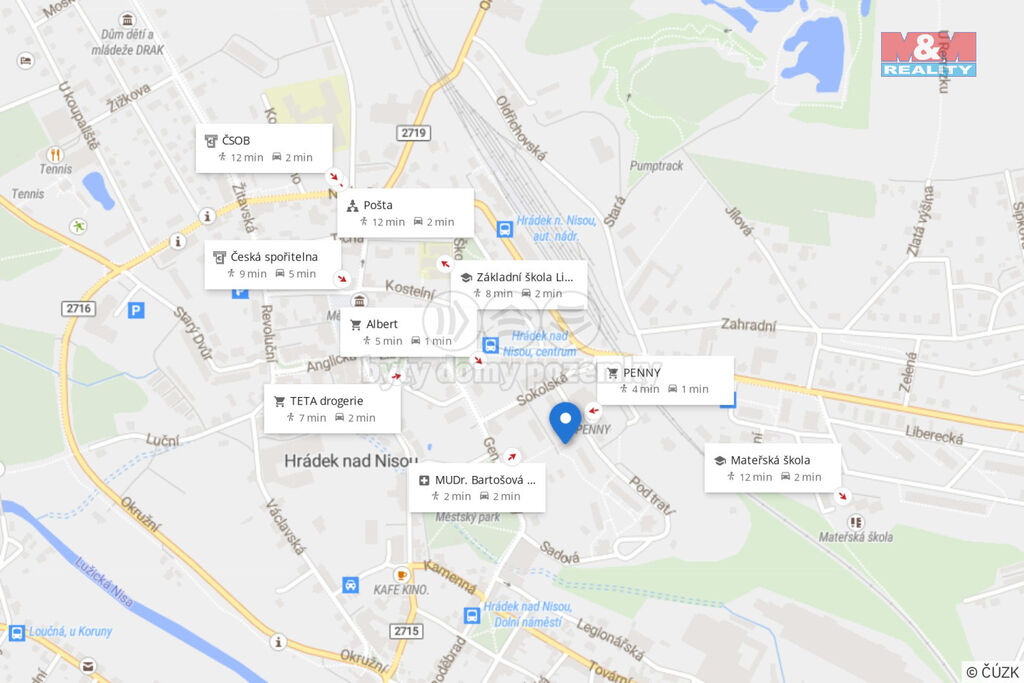This screenshot has width=1024, height=683.
Task: Open the Pošta info card
Action: (406, 214)
